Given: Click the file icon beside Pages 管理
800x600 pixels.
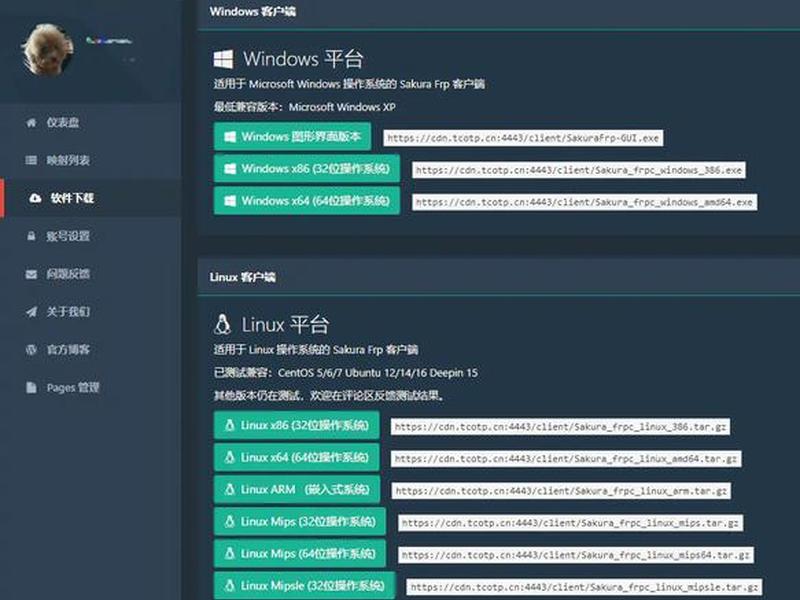Looking at the screenshot, I should [x=31, y=387].
